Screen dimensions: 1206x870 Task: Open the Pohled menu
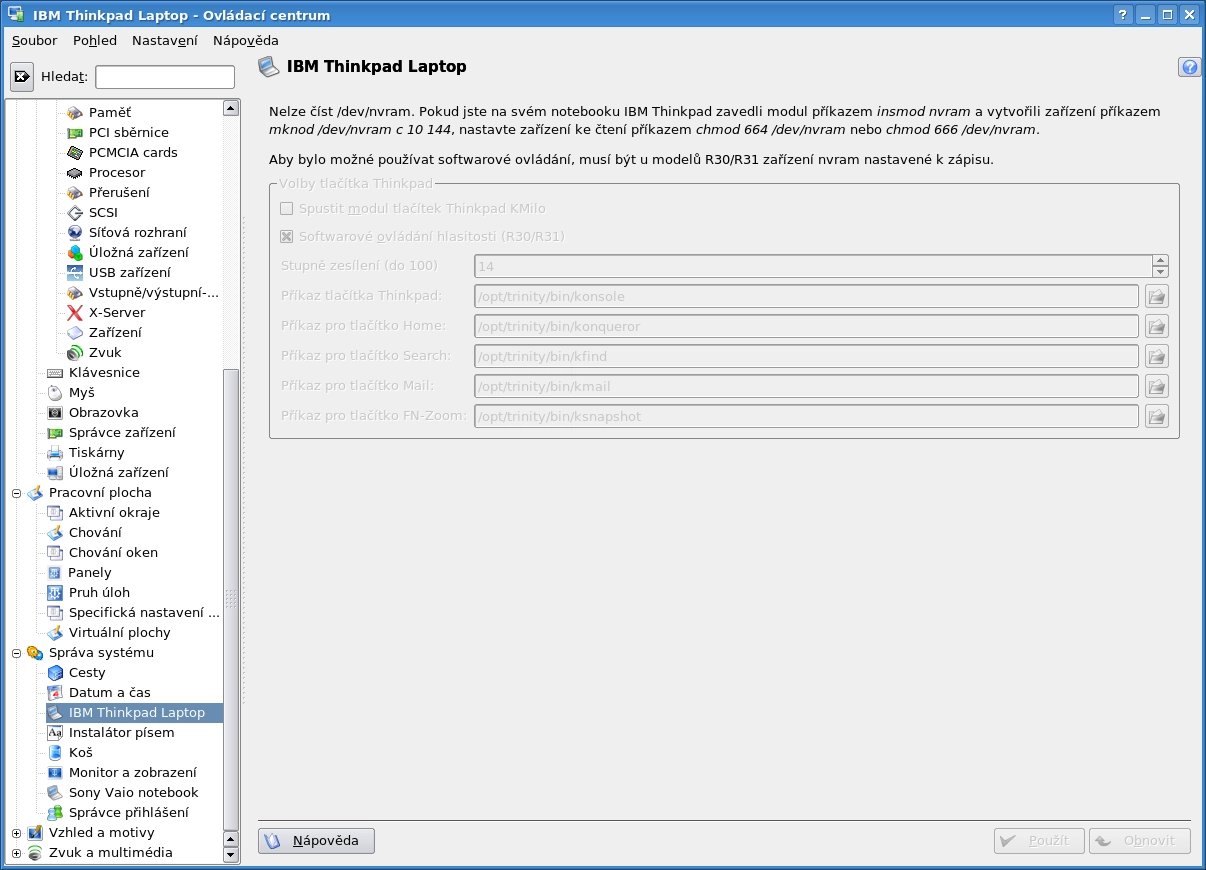tap(95, 41)
